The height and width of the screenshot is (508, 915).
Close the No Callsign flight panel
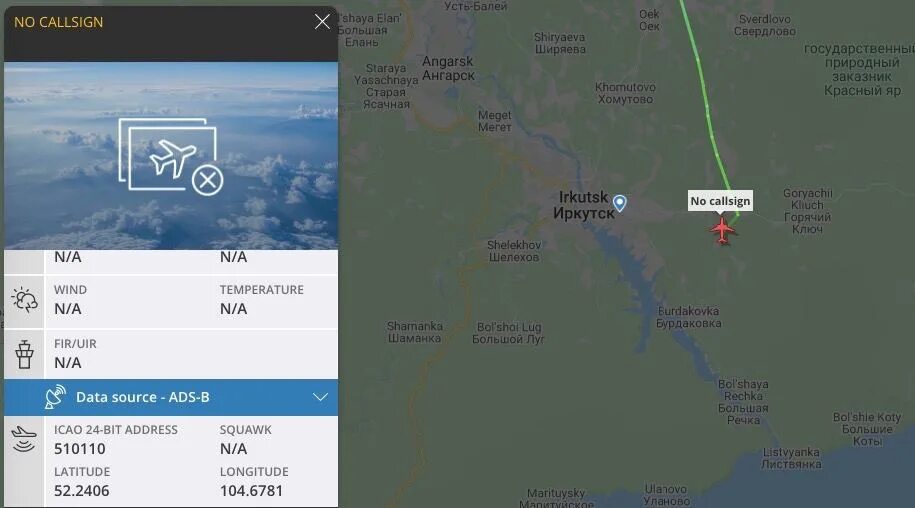point(322,22)
